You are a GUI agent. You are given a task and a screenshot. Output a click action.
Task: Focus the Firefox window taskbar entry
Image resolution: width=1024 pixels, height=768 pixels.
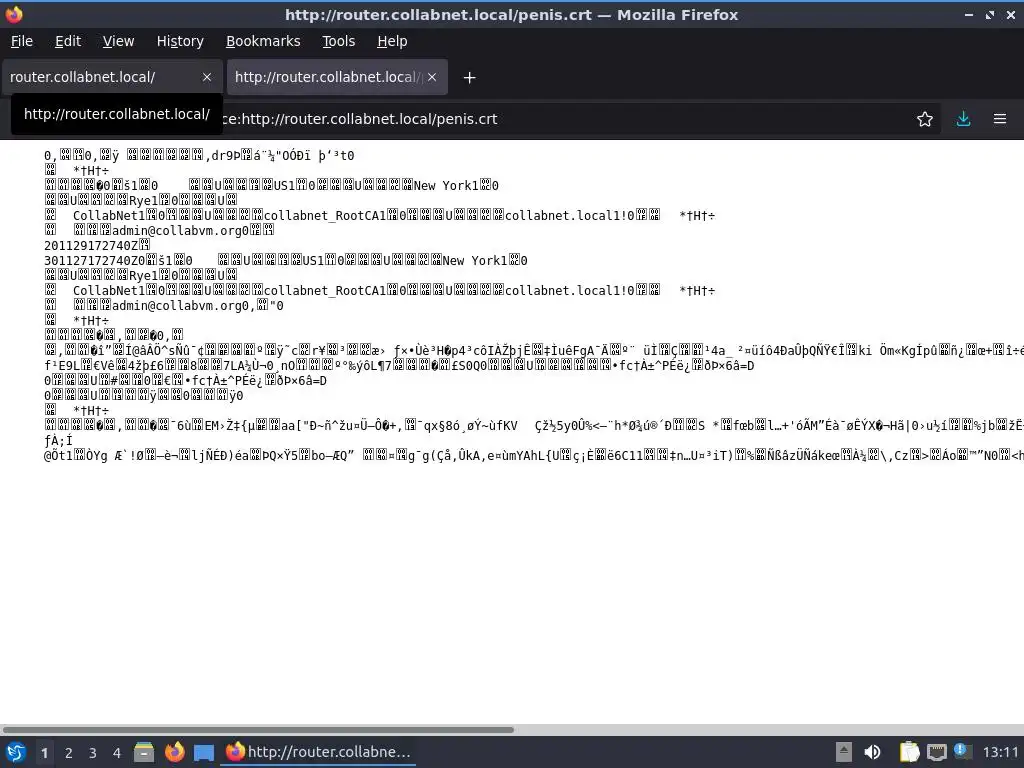point(319,752)
